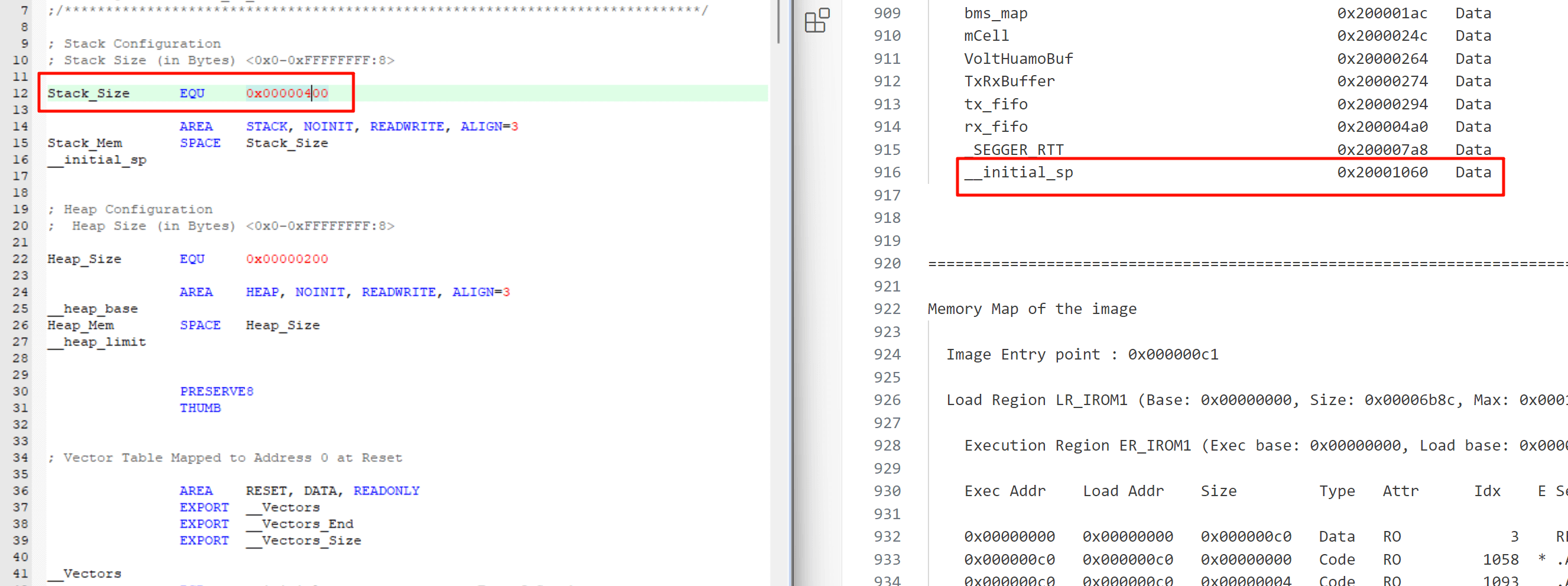Click the __initial_sp symbol in map file
1568x586 pixels.
pos(1018,173)
